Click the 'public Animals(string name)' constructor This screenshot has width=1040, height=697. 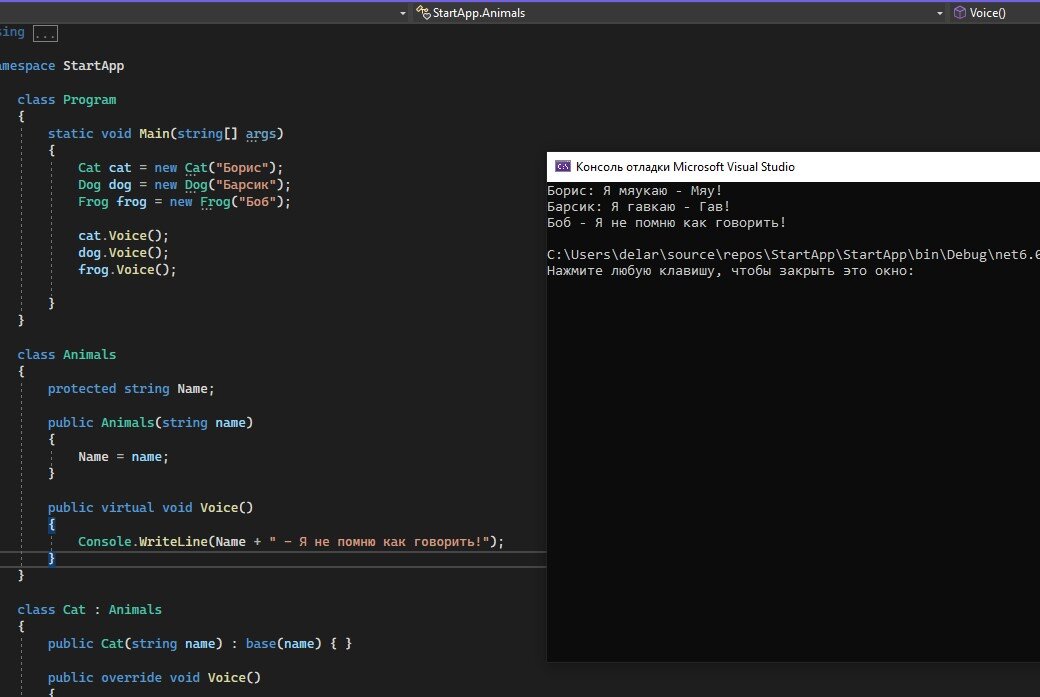pos(150,422)
